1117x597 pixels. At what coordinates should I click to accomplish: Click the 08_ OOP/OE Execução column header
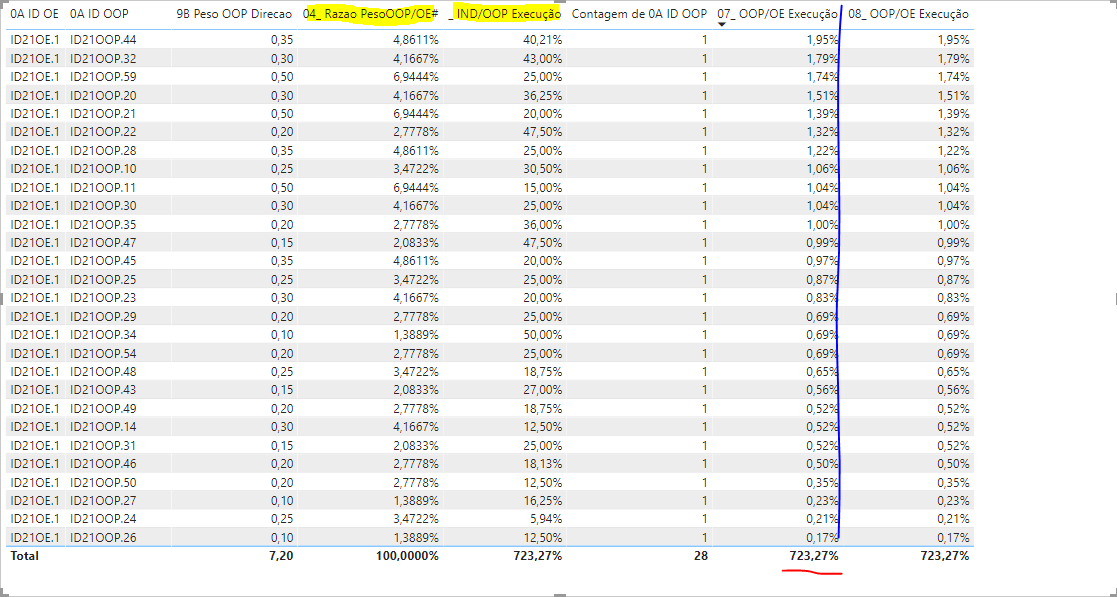click(x=908, y=14)
